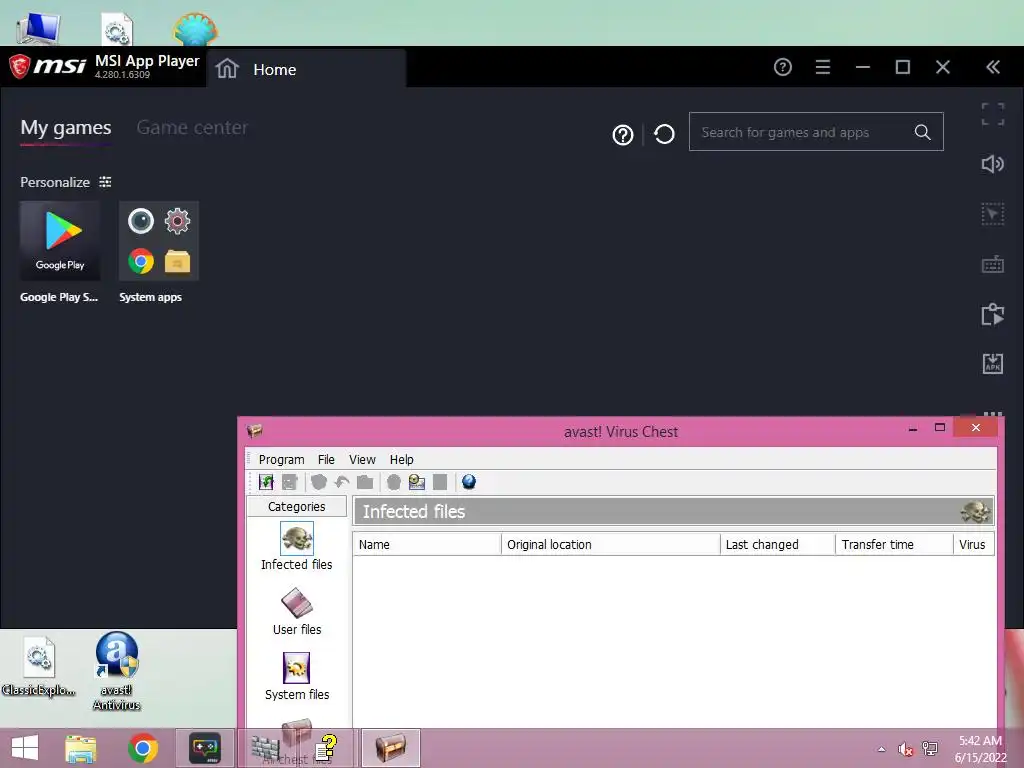Viewport: 1024px width, 768px height.
Task: Click the network tray icon
Action: [929, 749]
